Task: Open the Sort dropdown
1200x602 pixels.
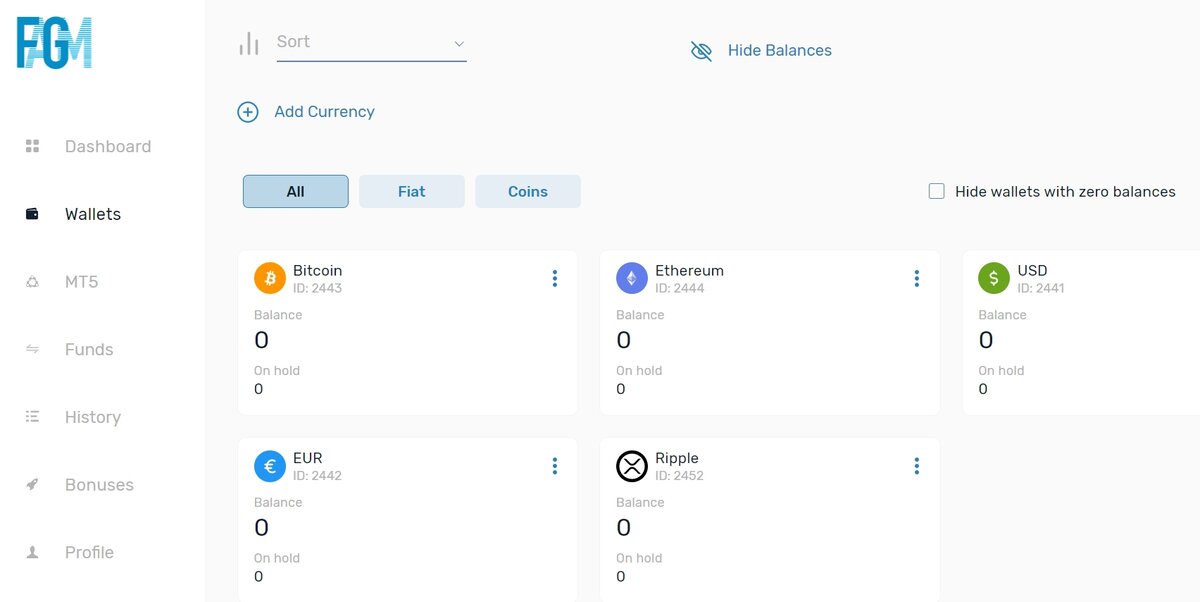Action: pyautogui.click(x=372, y=43)
